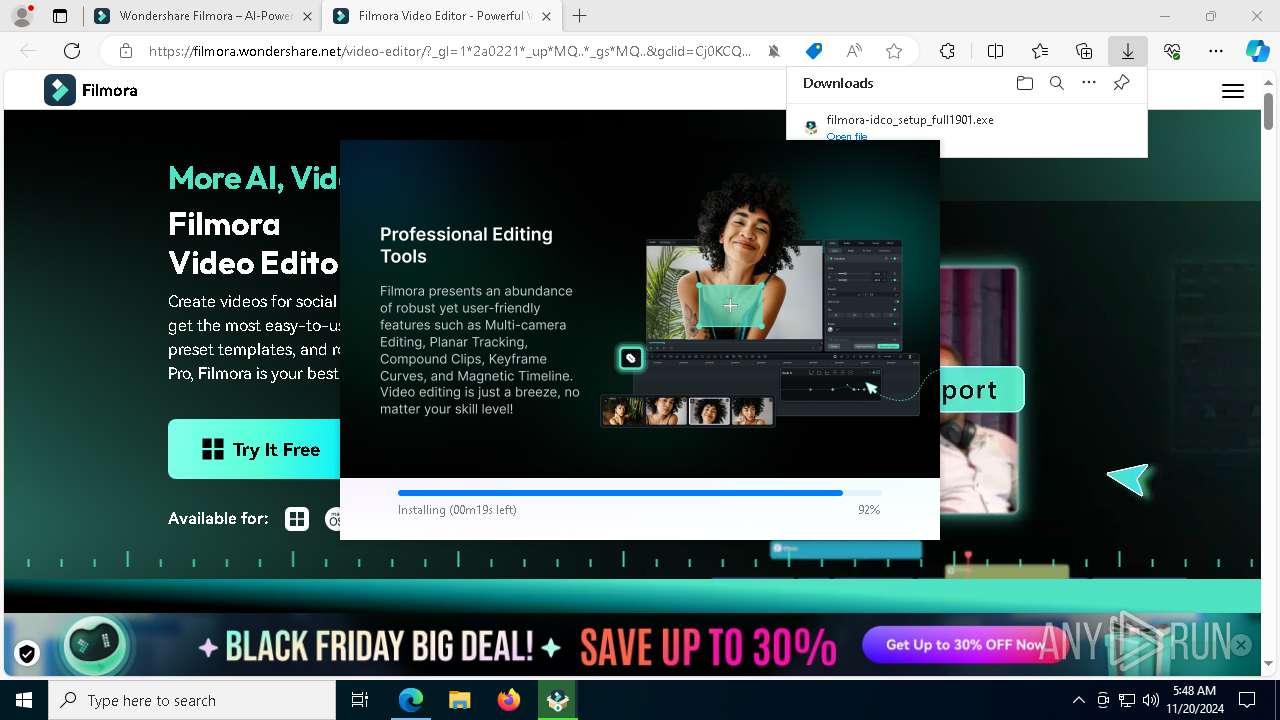
Task: Click the Windows platform icon after Available for
Action: pos(297,519)
